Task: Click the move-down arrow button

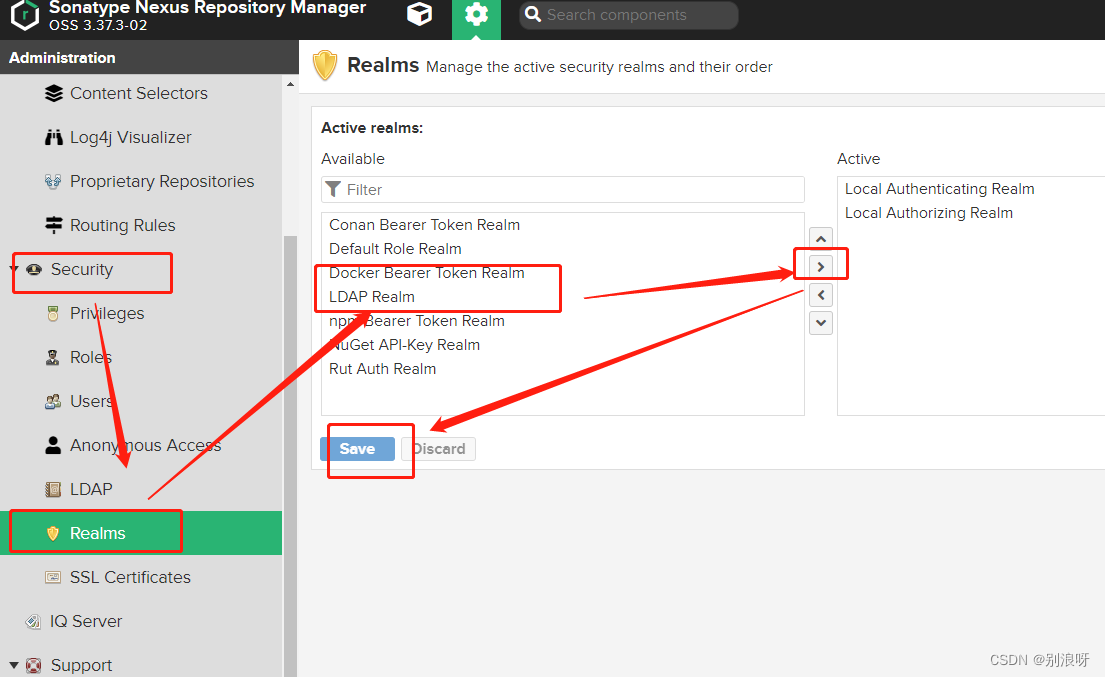Action: [x=821, y=323]
